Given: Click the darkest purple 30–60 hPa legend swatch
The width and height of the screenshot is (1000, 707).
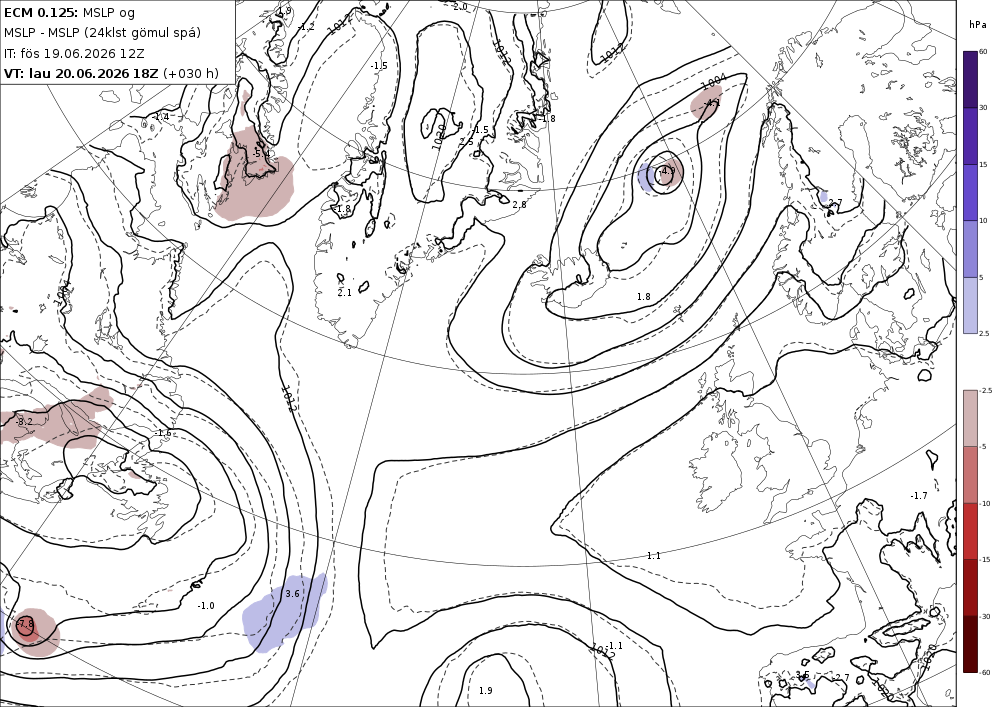Looking at the screenshot, I should click(x=970, y=79).
